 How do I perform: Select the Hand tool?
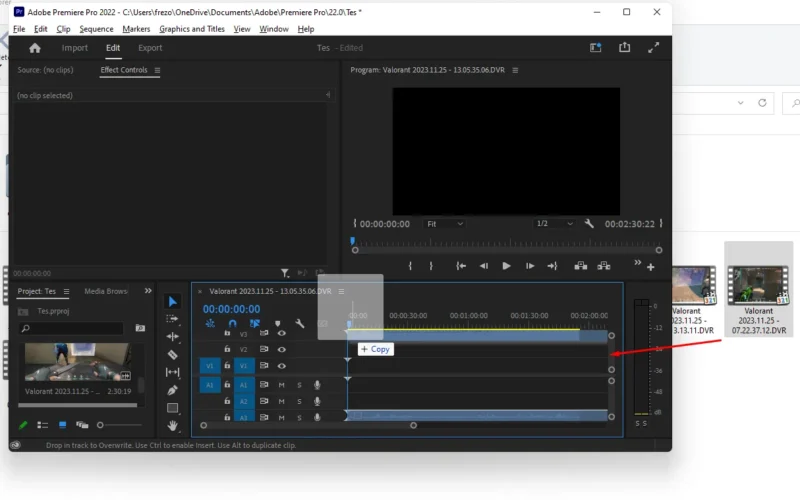click(172, 426)
